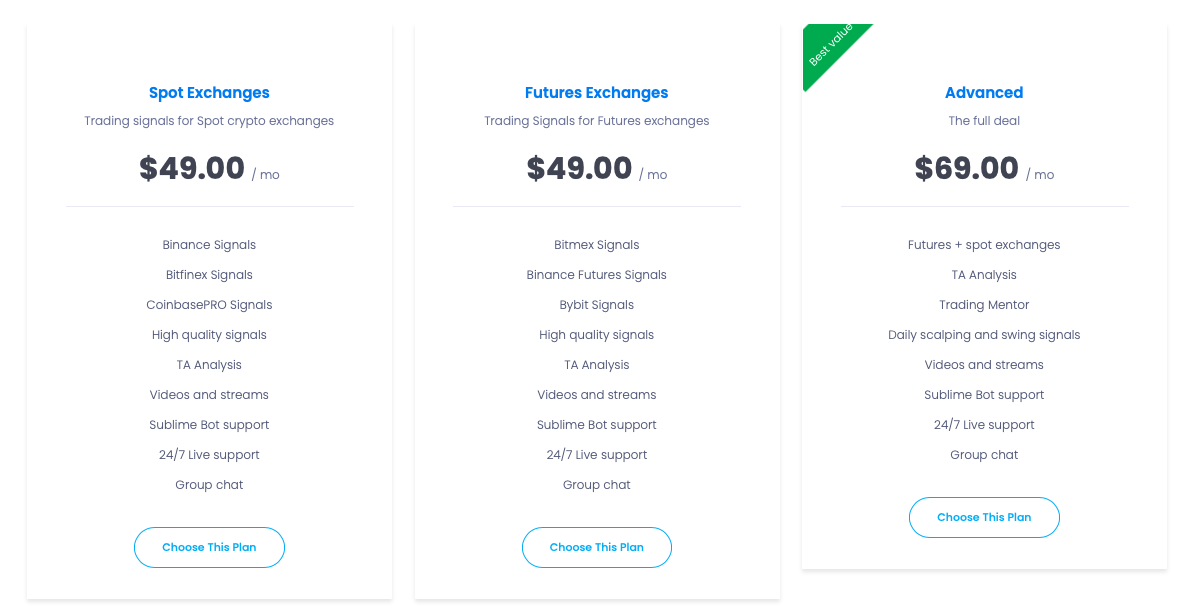Click the Trading Mentor feature in the Advanced plan
Viewport: 1195px width, 611px height.
coord(984,305)
